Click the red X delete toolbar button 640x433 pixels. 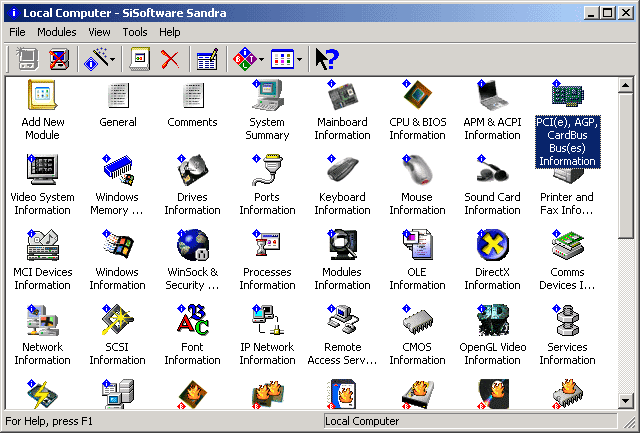pyautogui.click(x=170, y=59)
